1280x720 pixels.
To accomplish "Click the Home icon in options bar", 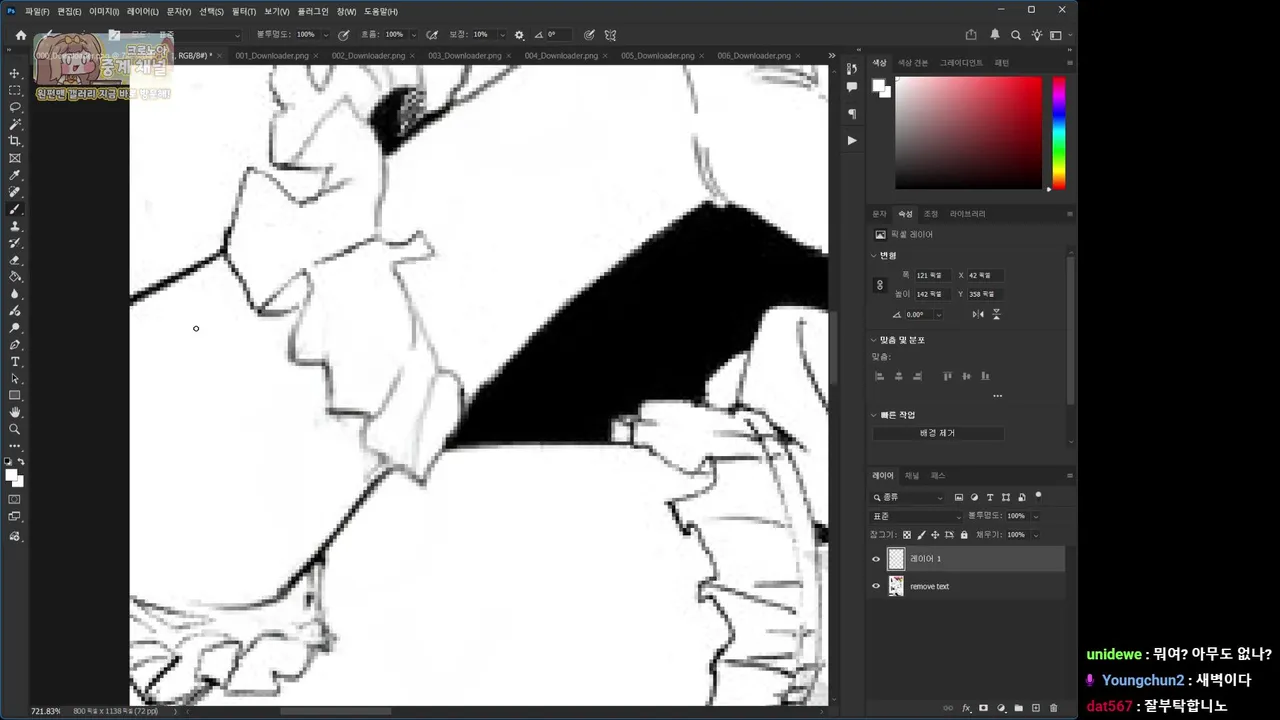I will tap(21, 35).
